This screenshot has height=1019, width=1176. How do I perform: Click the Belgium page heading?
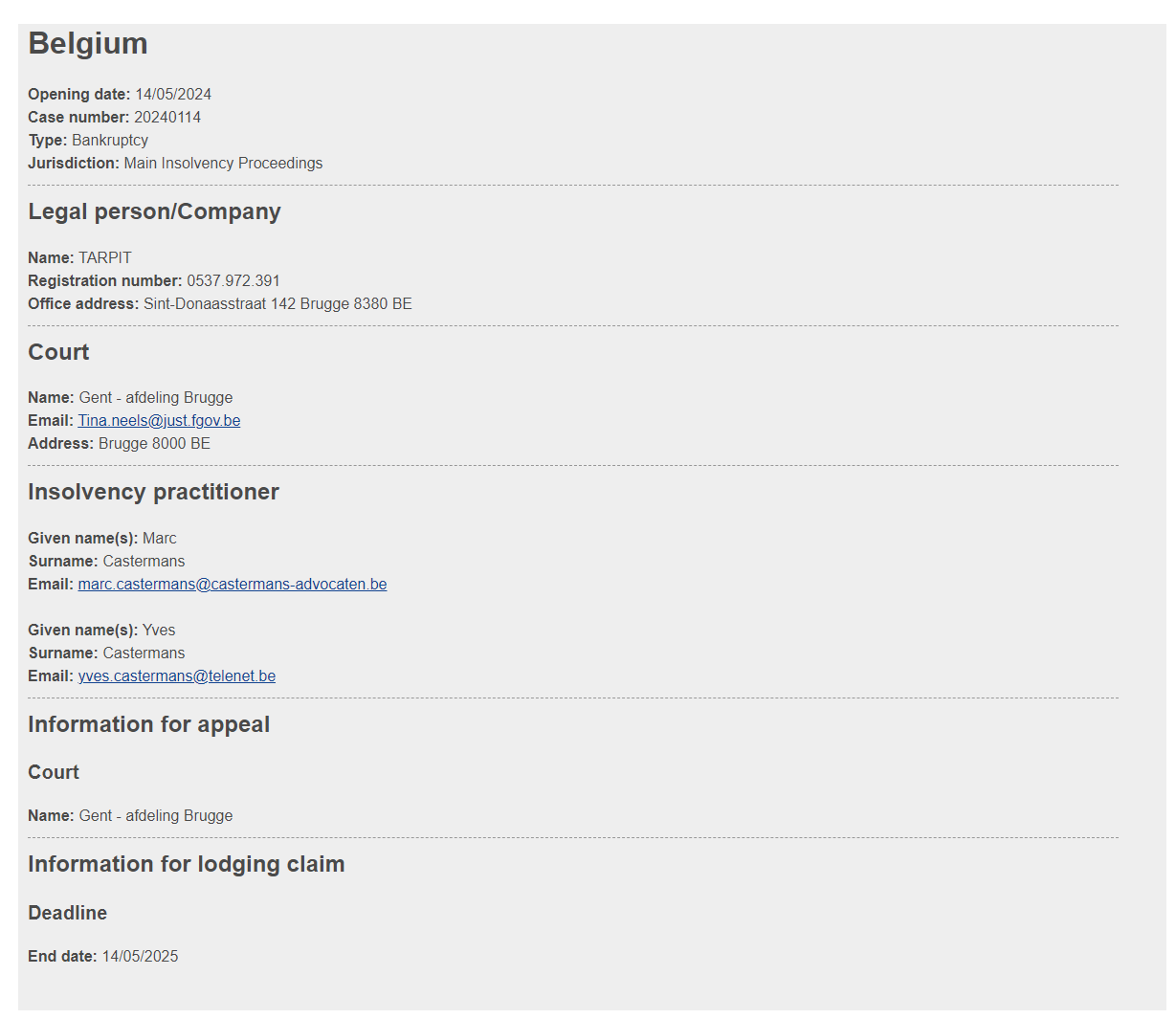click(88, 44)
